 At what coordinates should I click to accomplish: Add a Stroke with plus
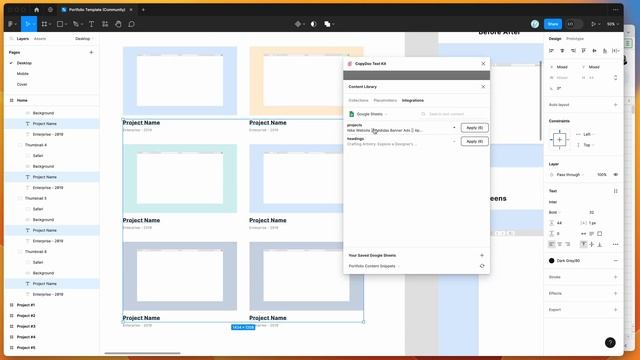pos(616,277)
